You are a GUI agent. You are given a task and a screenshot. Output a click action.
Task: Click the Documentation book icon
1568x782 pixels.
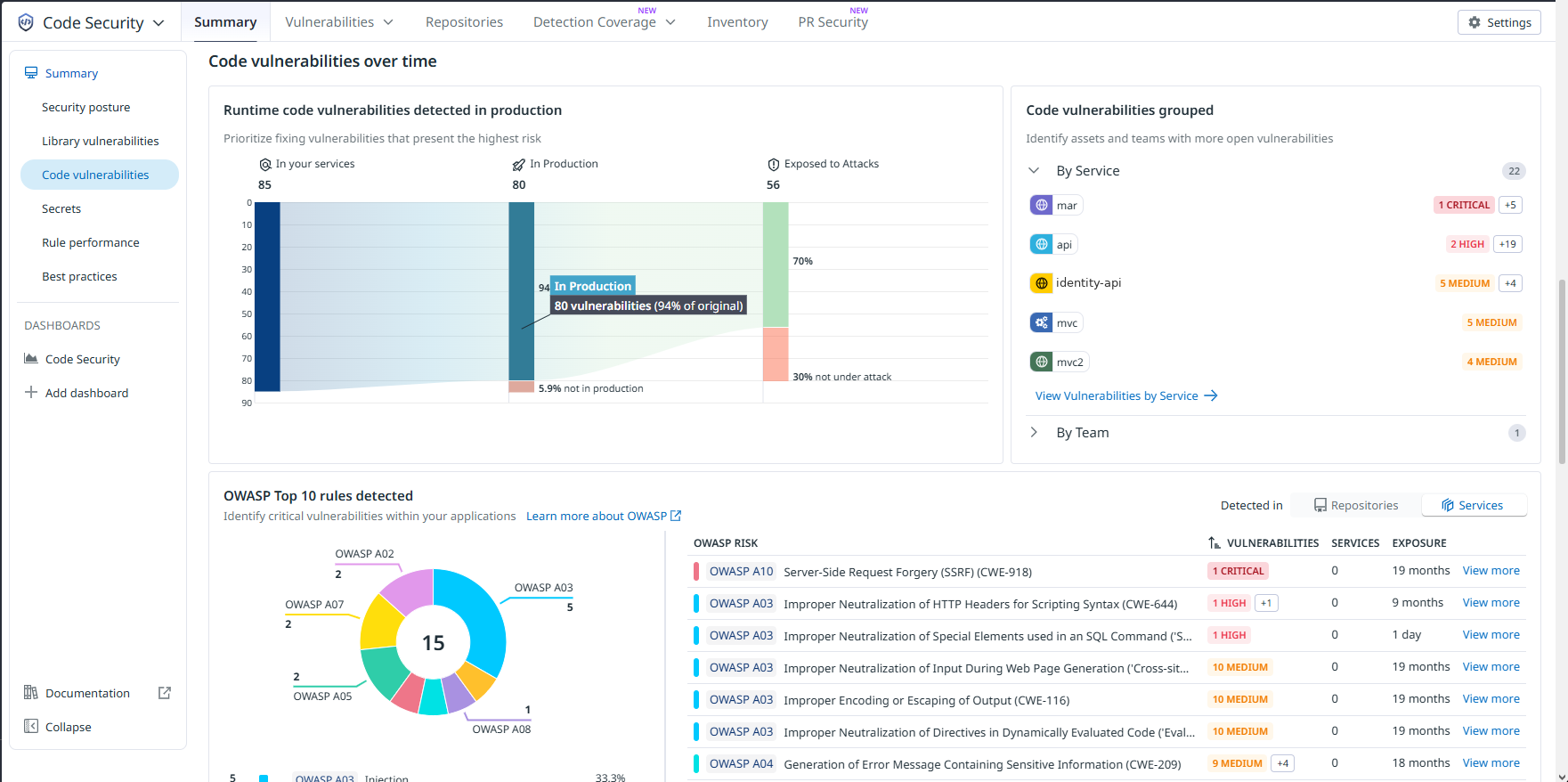[31, 693]
